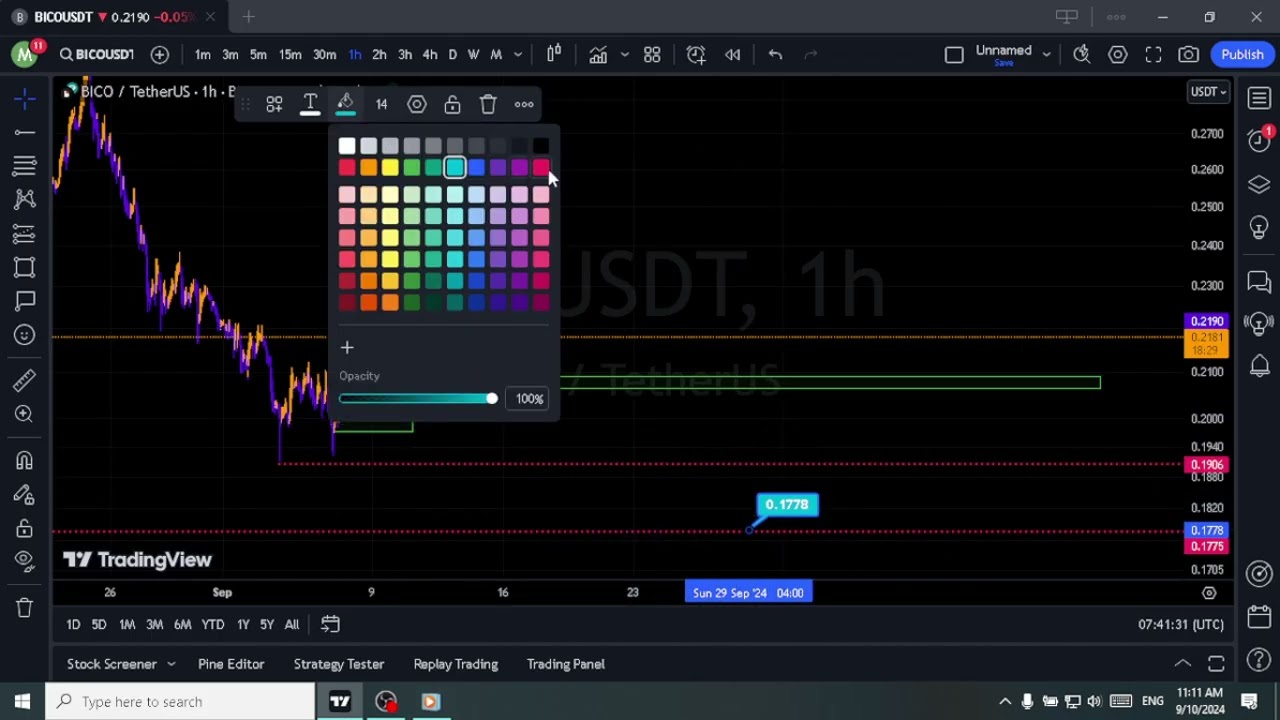Open drawing settings hexagon in floating toolbar
Screen dimensions: 1280x720
pos(417,104)
